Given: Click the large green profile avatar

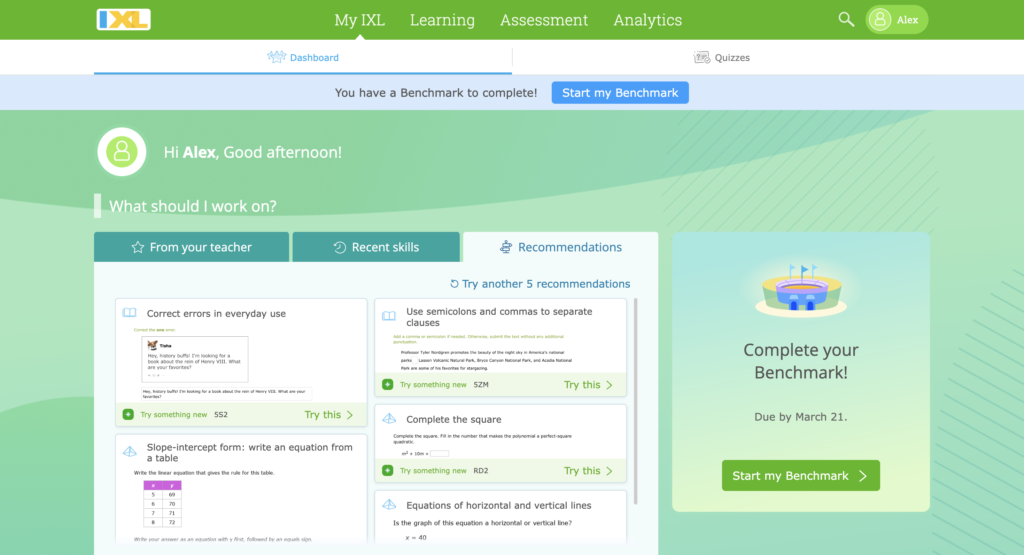Looking at the screenshot, I should pyautogui.click(x=121, y=151).
